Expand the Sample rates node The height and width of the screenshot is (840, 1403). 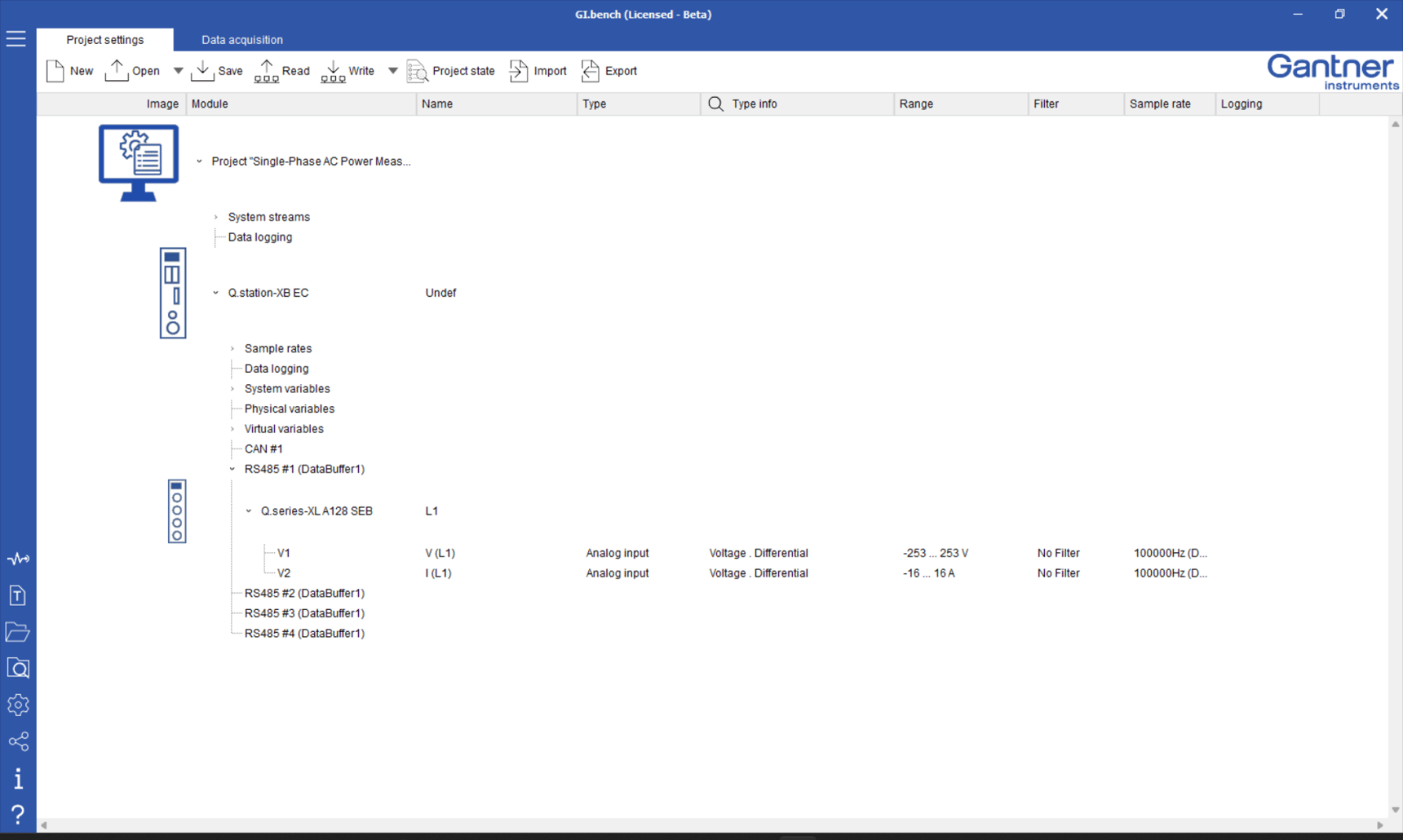[232, 348]
